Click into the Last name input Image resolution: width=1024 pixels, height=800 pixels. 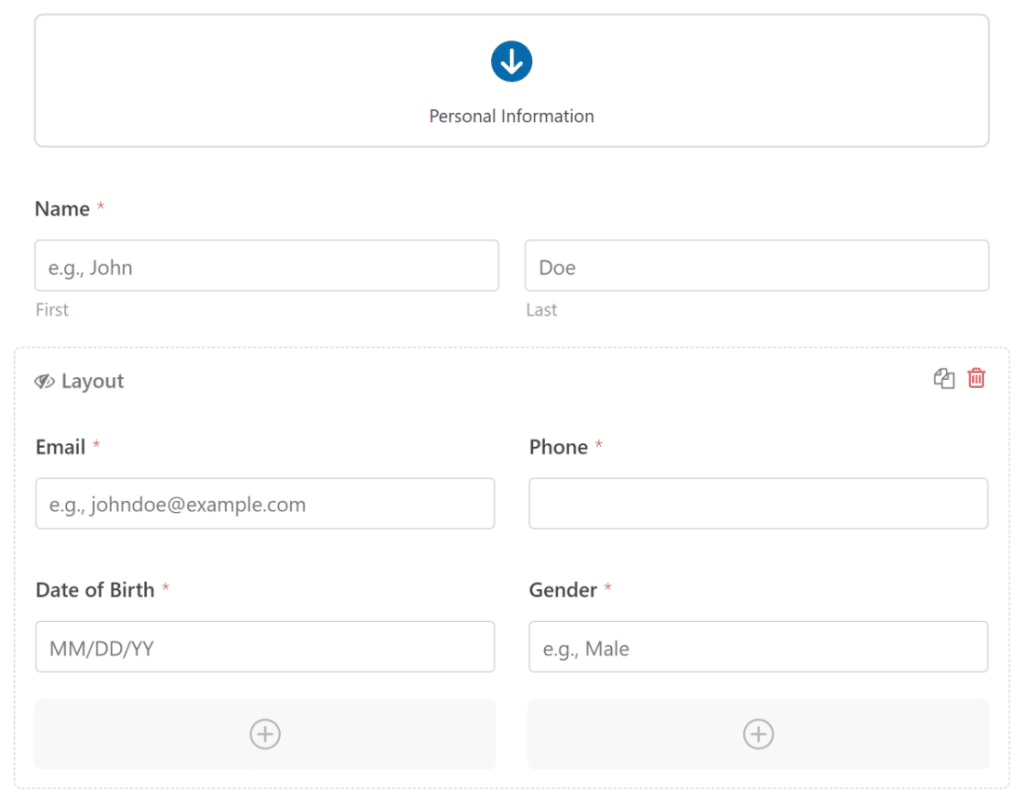tap(756, 266)
